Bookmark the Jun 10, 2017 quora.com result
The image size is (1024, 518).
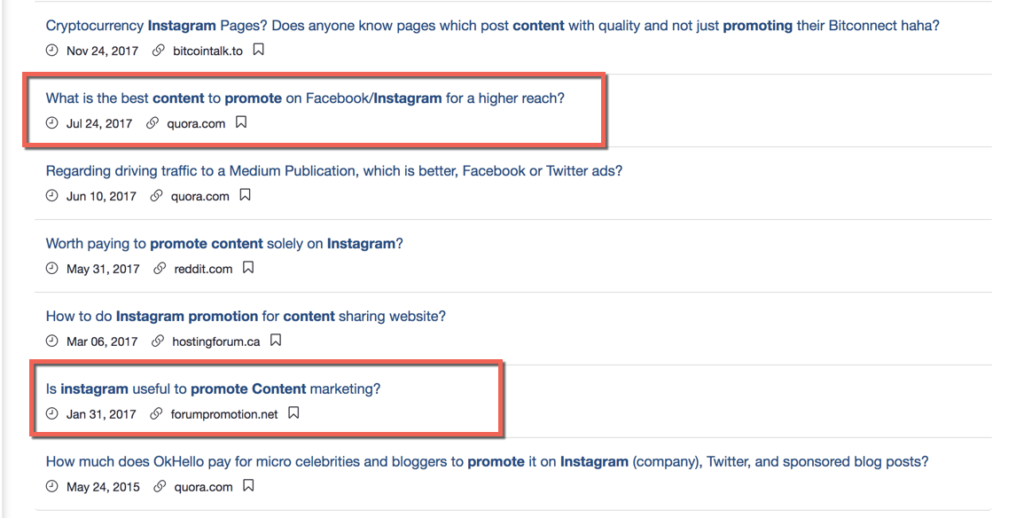point(245,195)
